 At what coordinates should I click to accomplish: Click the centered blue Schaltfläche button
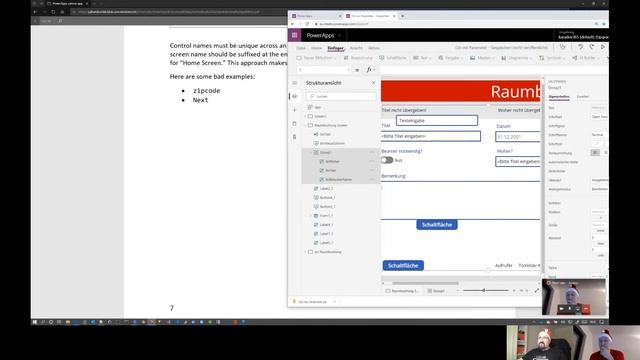[x=437, y=225]
